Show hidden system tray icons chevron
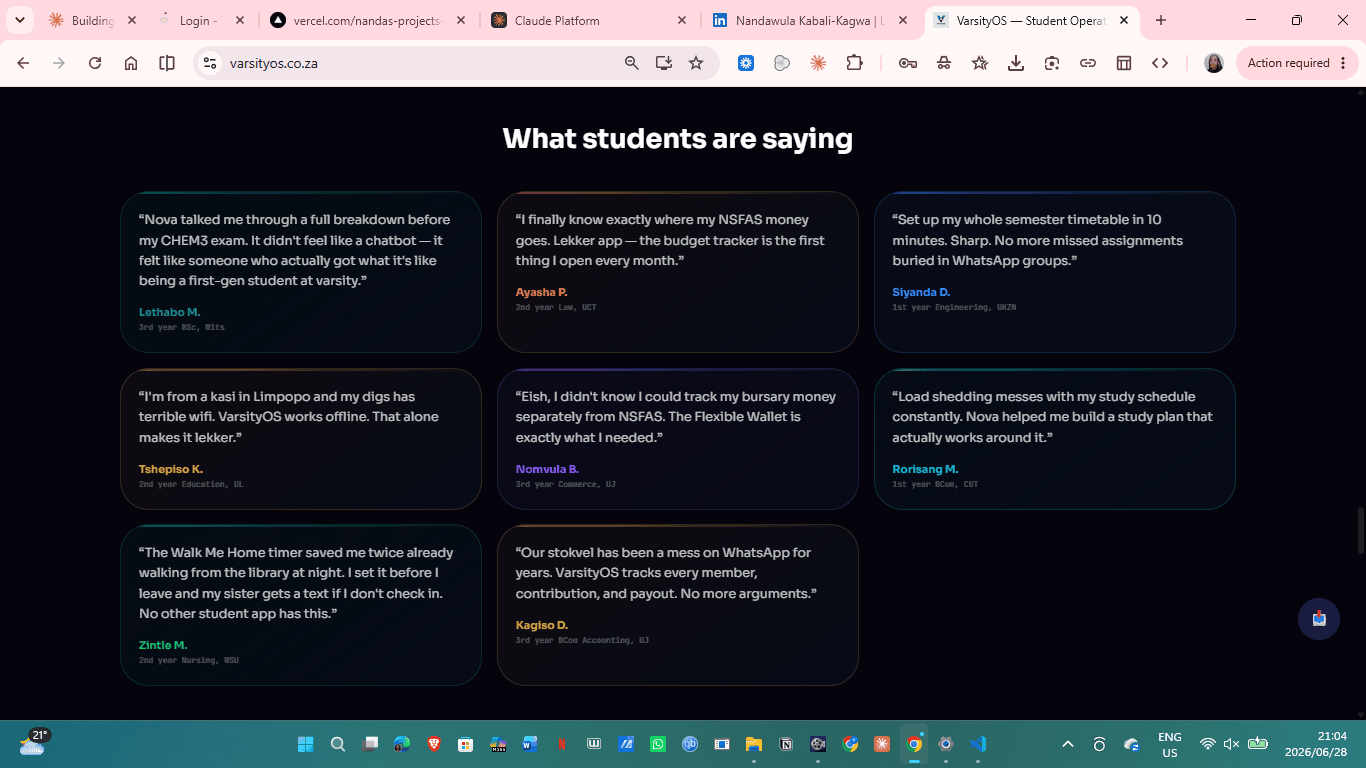Viewport: 1366px width, 768px height. (1068, 744)
